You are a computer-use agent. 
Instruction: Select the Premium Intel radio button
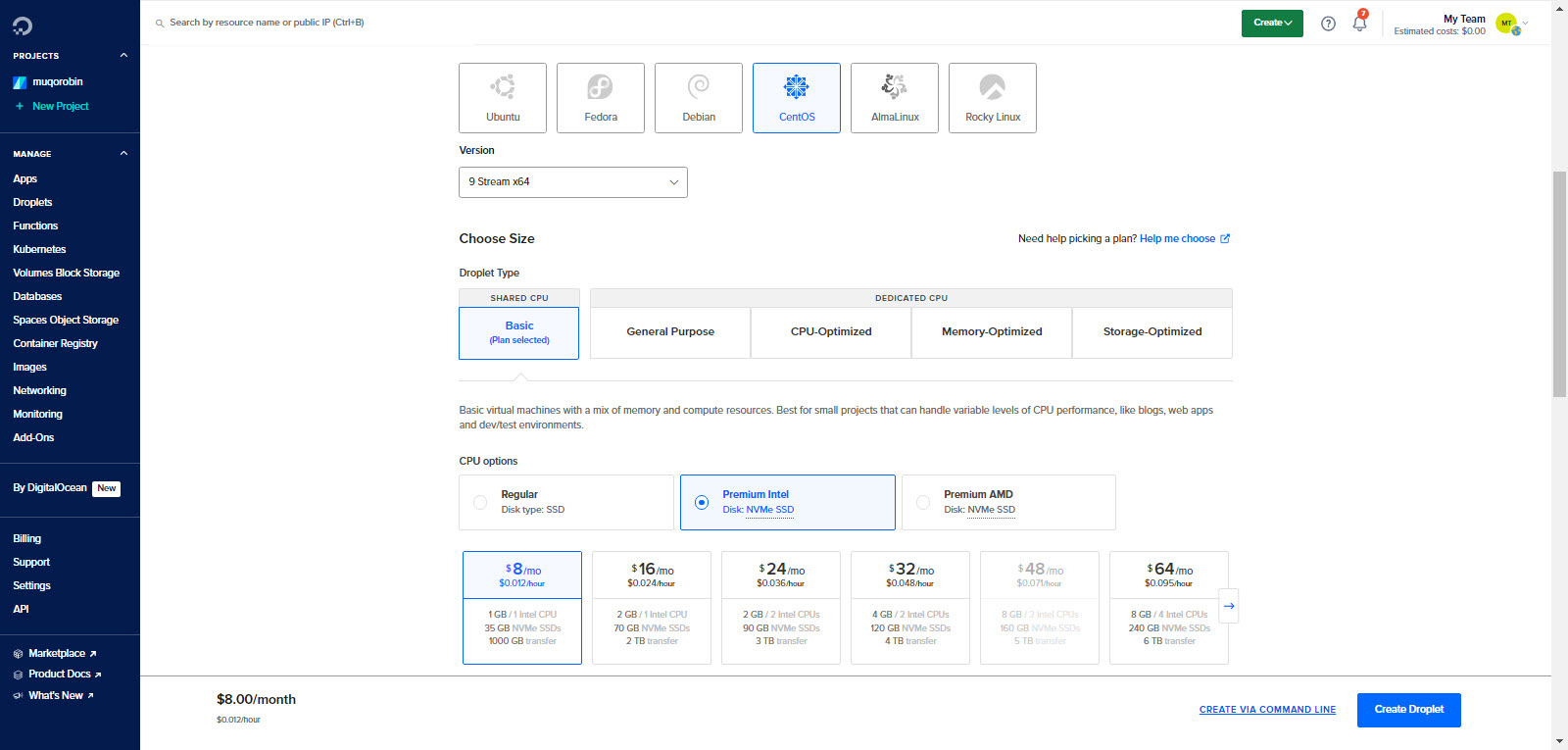pos(702,502)
